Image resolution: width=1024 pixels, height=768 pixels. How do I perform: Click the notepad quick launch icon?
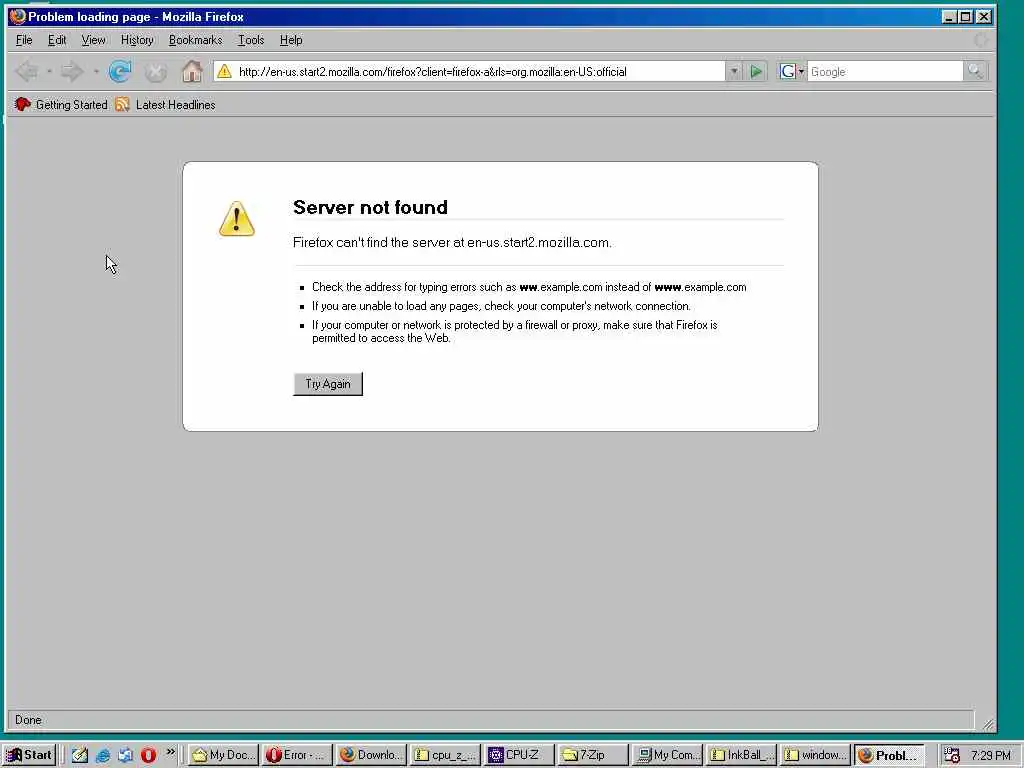click(x=80, y=755)
